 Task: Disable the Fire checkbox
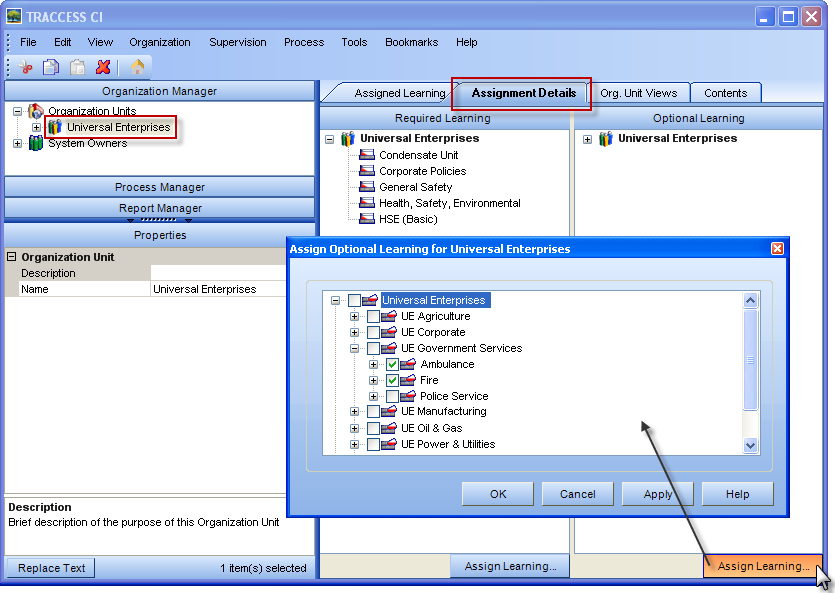click(394, 379)
